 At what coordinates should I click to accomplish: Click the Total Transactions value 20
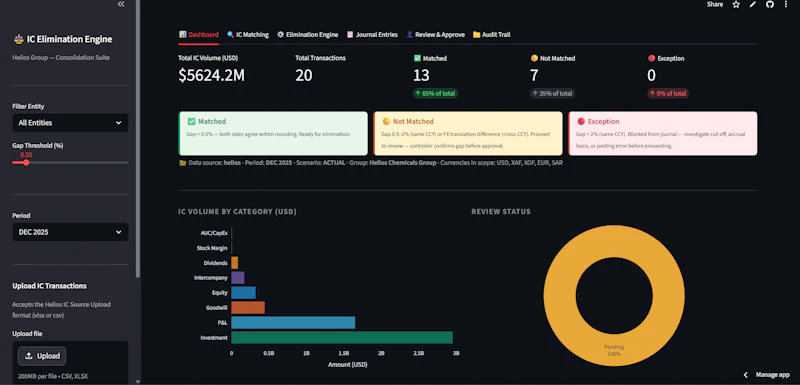[304, 75]
